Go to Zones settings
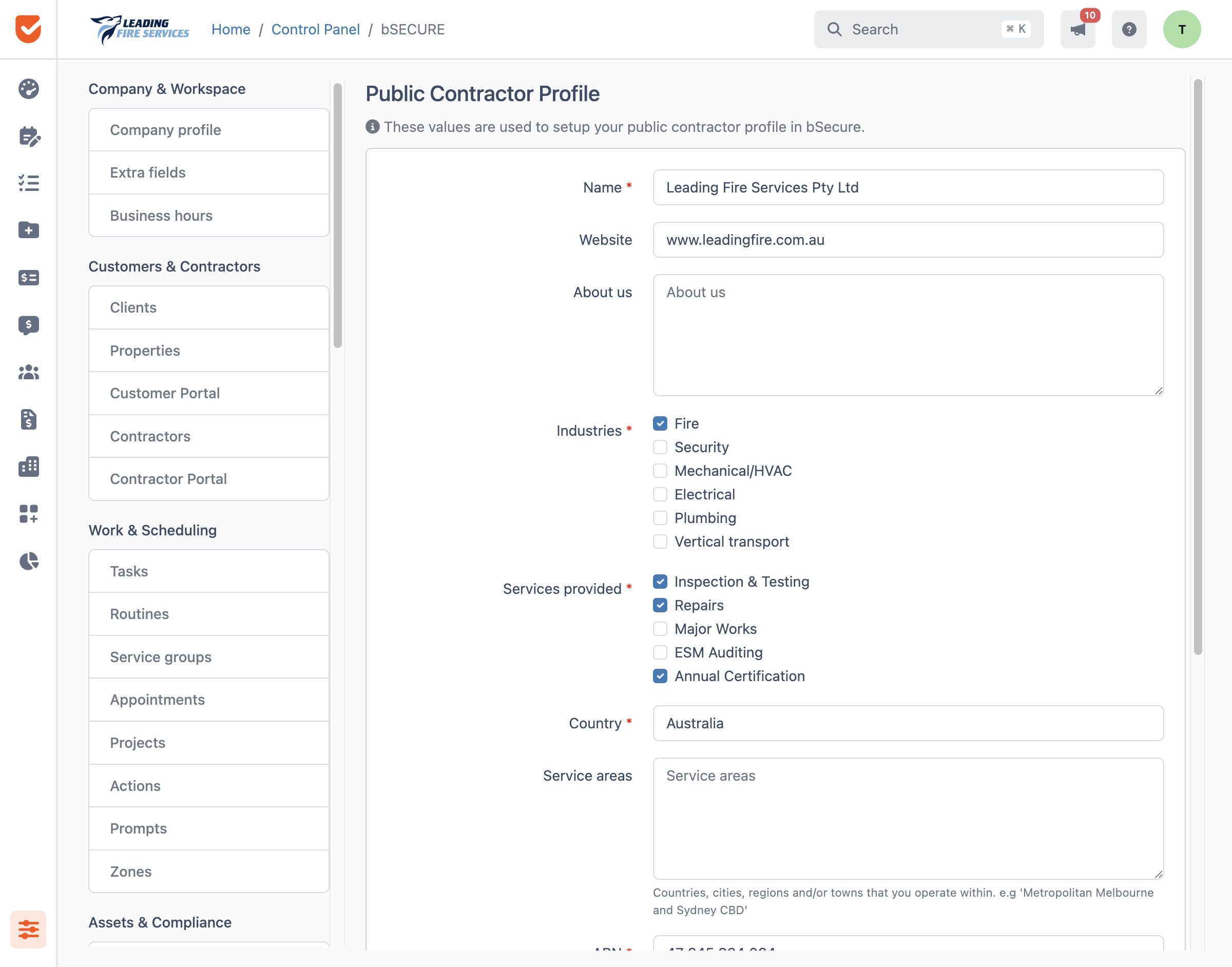 click(x=208, y=872)
